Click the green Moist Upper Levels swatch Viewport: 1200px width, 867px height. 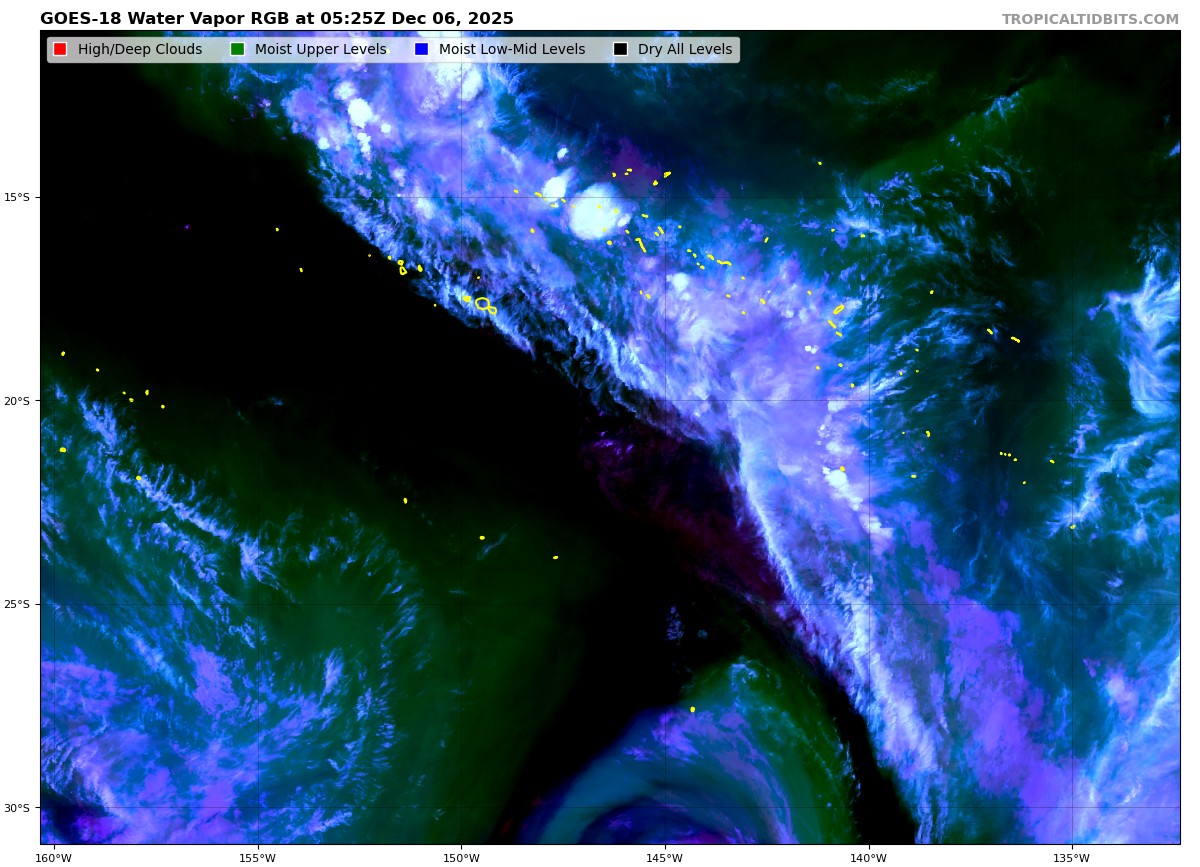pos(237,50)
